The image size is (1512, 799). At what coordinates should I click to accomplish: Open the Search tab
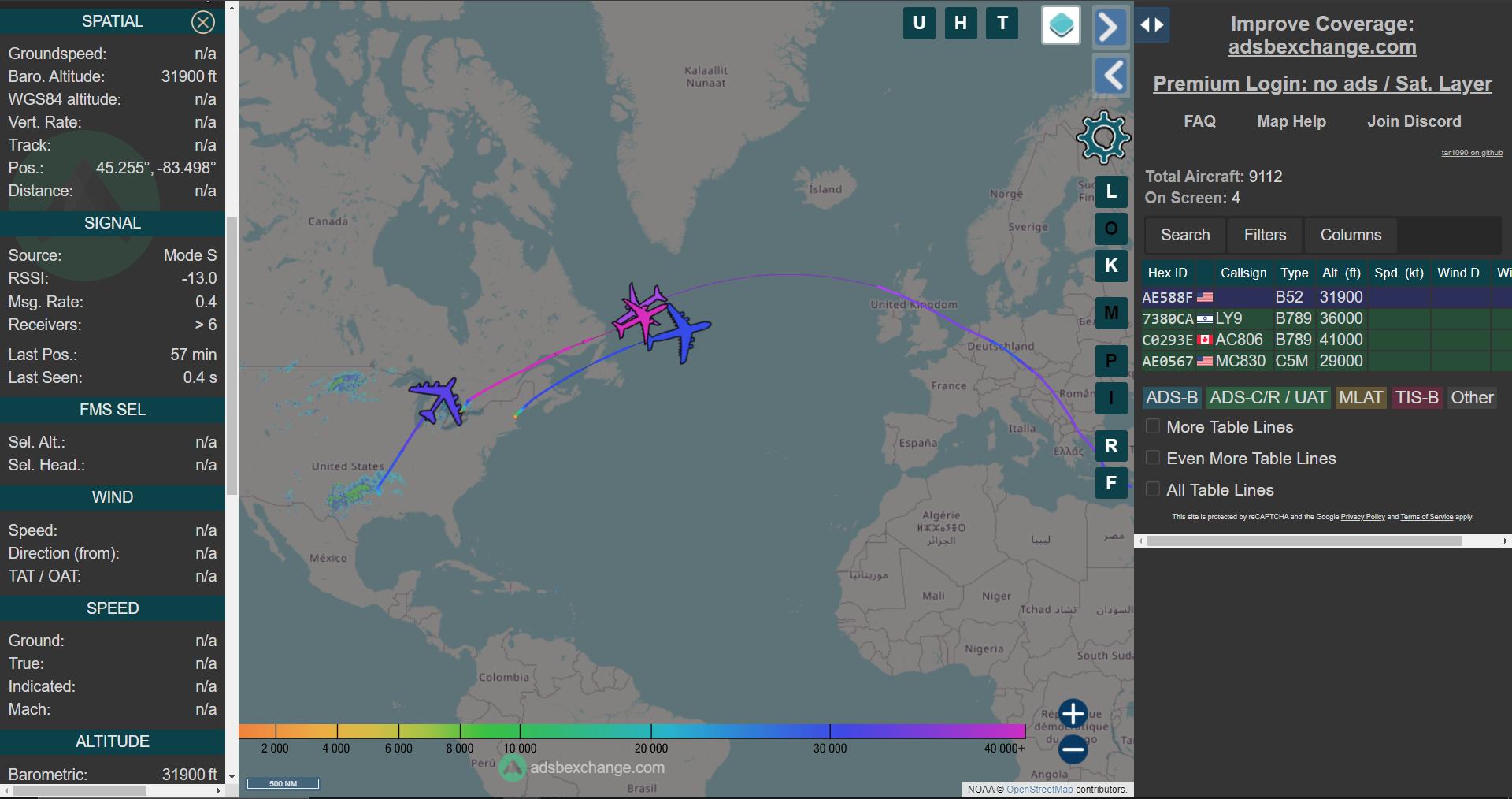[1185, 235]
